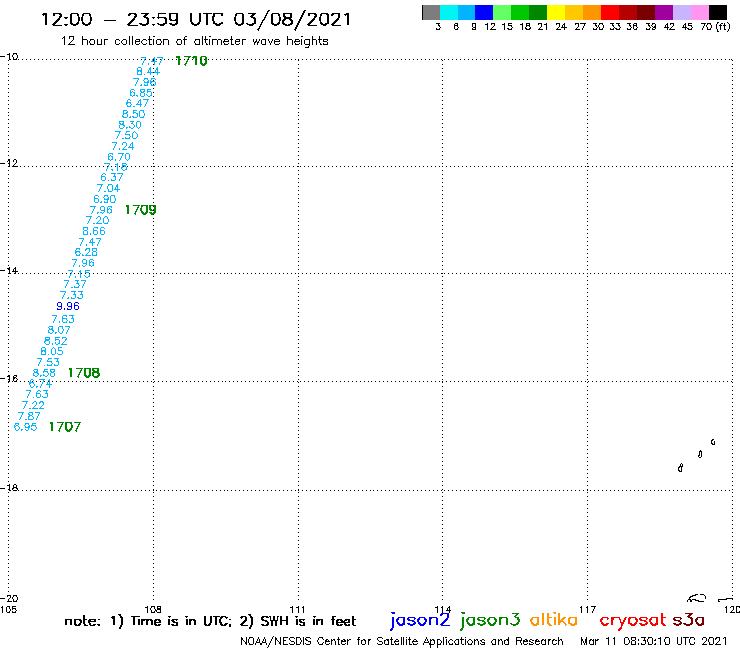Screen dimensions: 740x650
Task: Select the green pass label 1707
Action: point(65,427)
